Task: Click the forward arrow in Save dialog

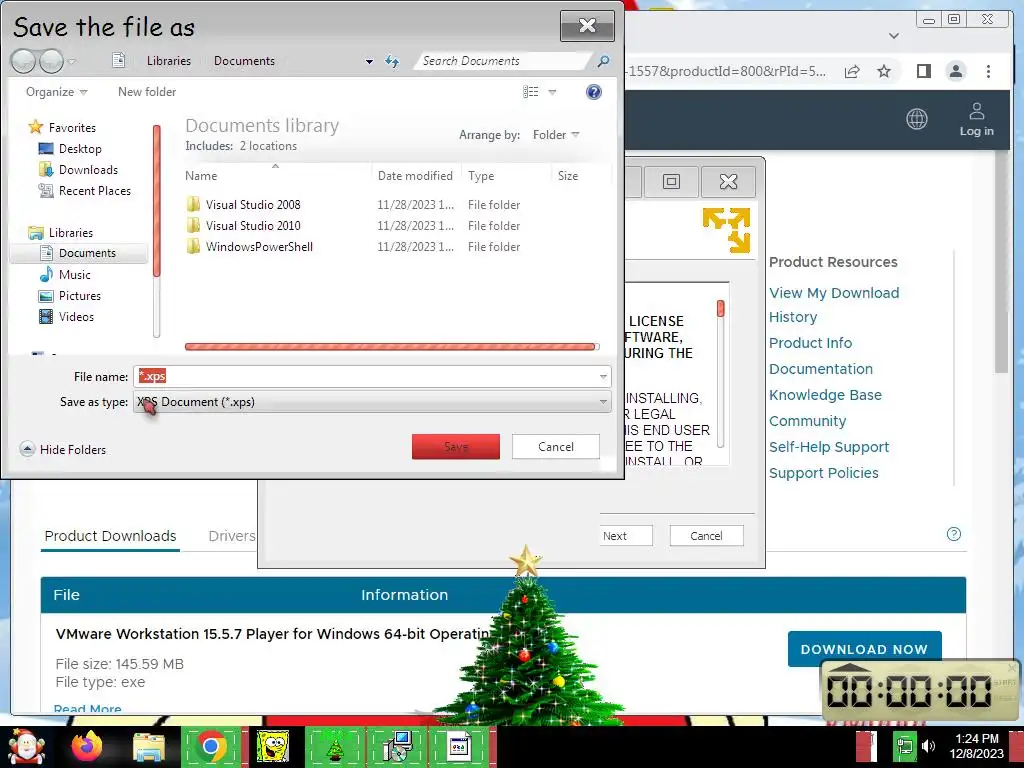Action: (51, 61)
